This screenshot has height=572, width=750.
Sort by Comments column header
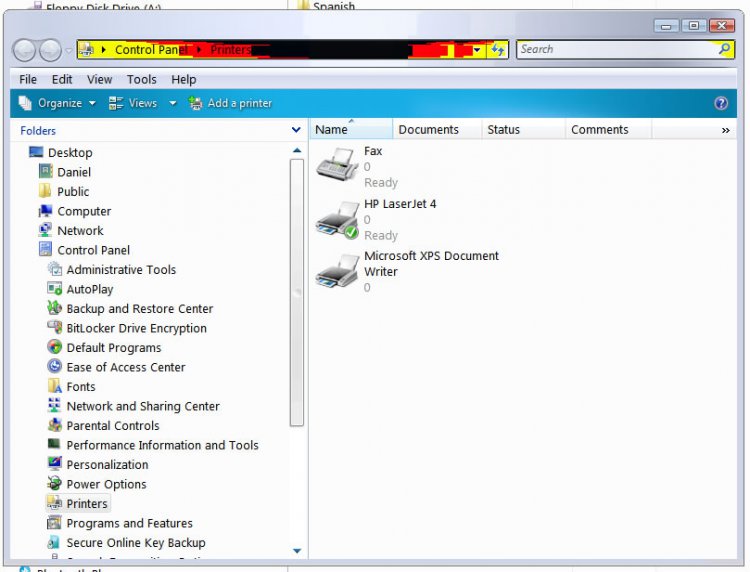pos(608,130)
